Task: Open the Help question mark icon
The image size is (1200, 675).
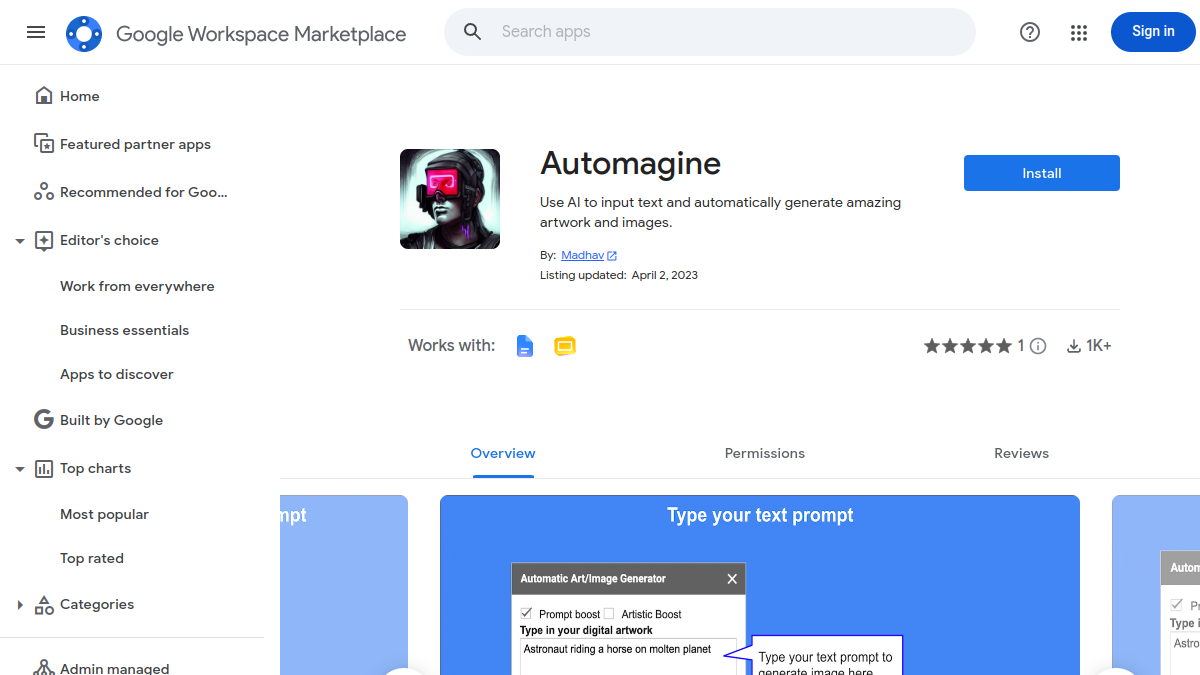Action: pos(1030,32)
